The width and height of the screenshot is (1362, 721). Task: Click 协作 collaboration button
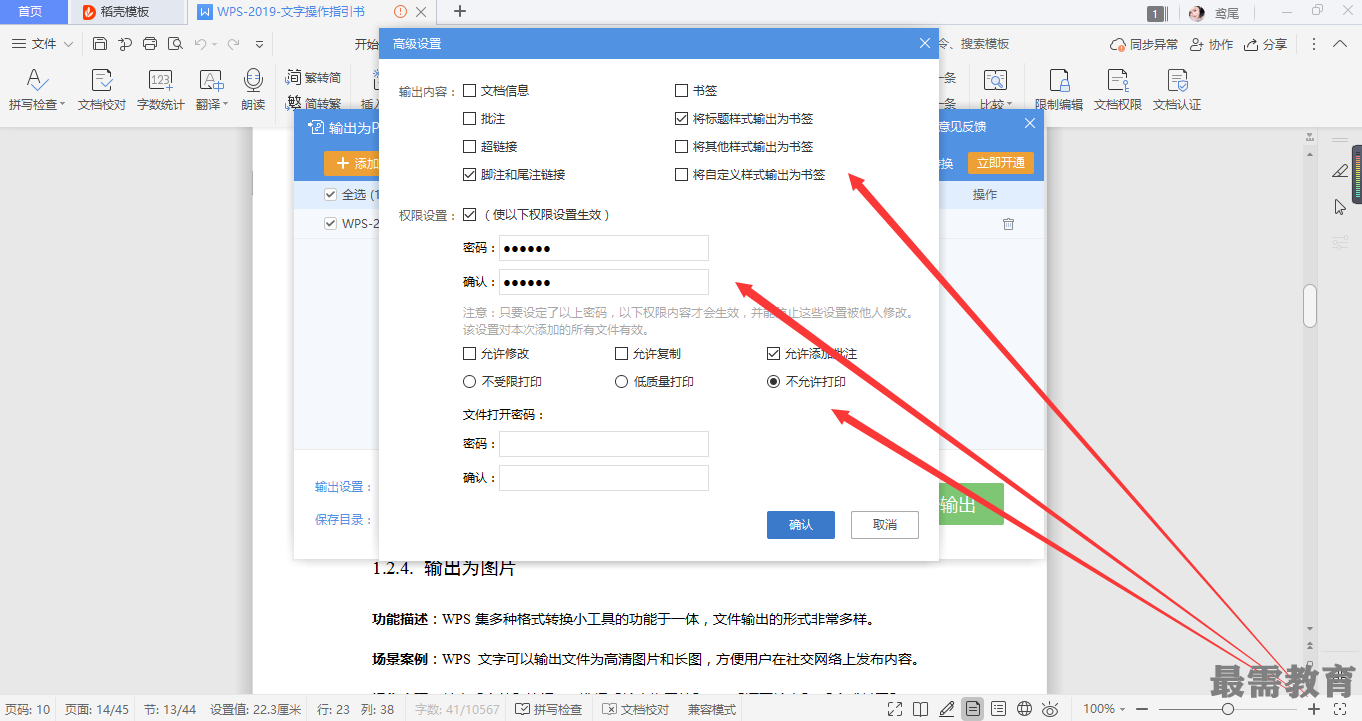pos(1210,44)
